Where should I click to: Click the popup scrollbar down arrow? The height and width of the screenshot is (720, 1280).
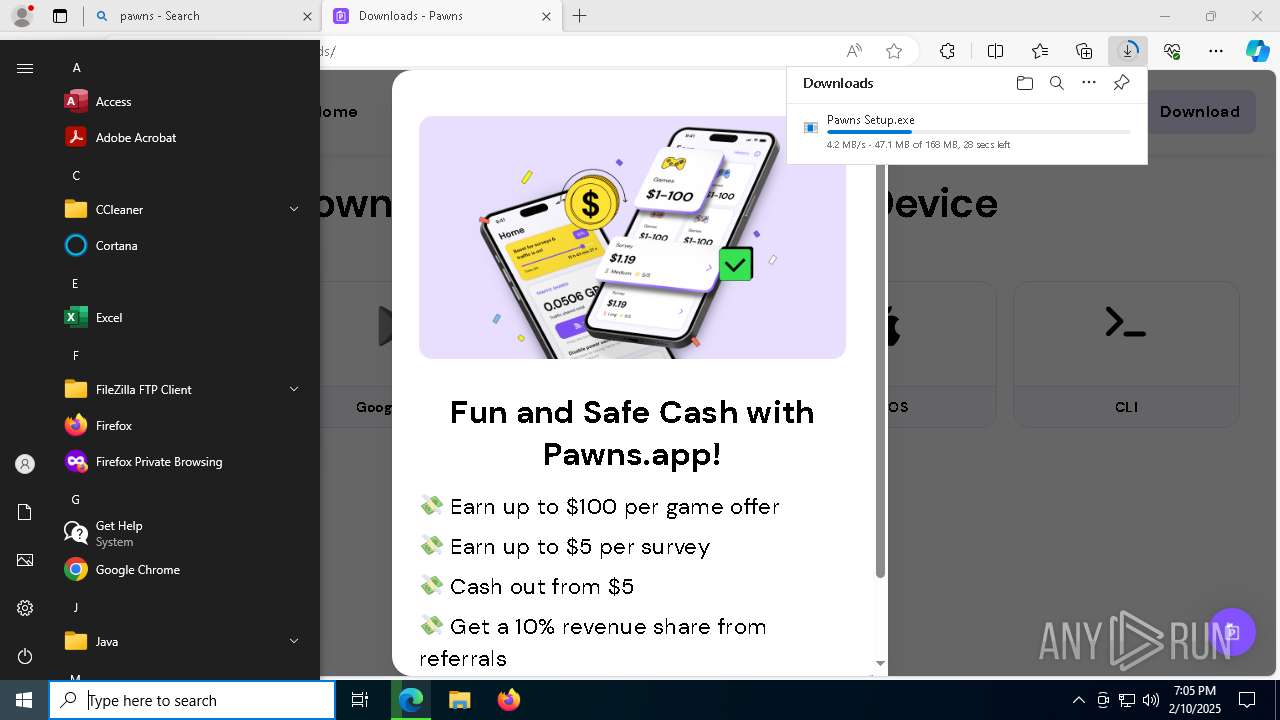point(880,663)
